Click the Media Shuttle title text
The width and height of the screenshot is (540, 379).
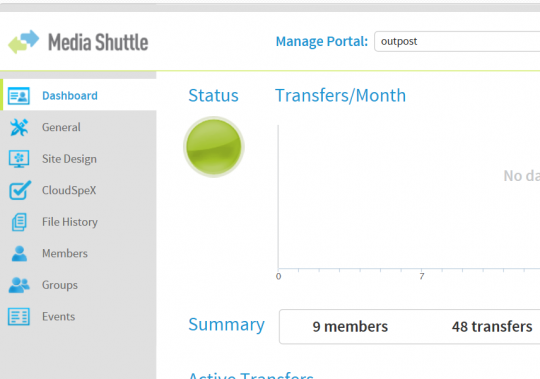tap(98, 42)
